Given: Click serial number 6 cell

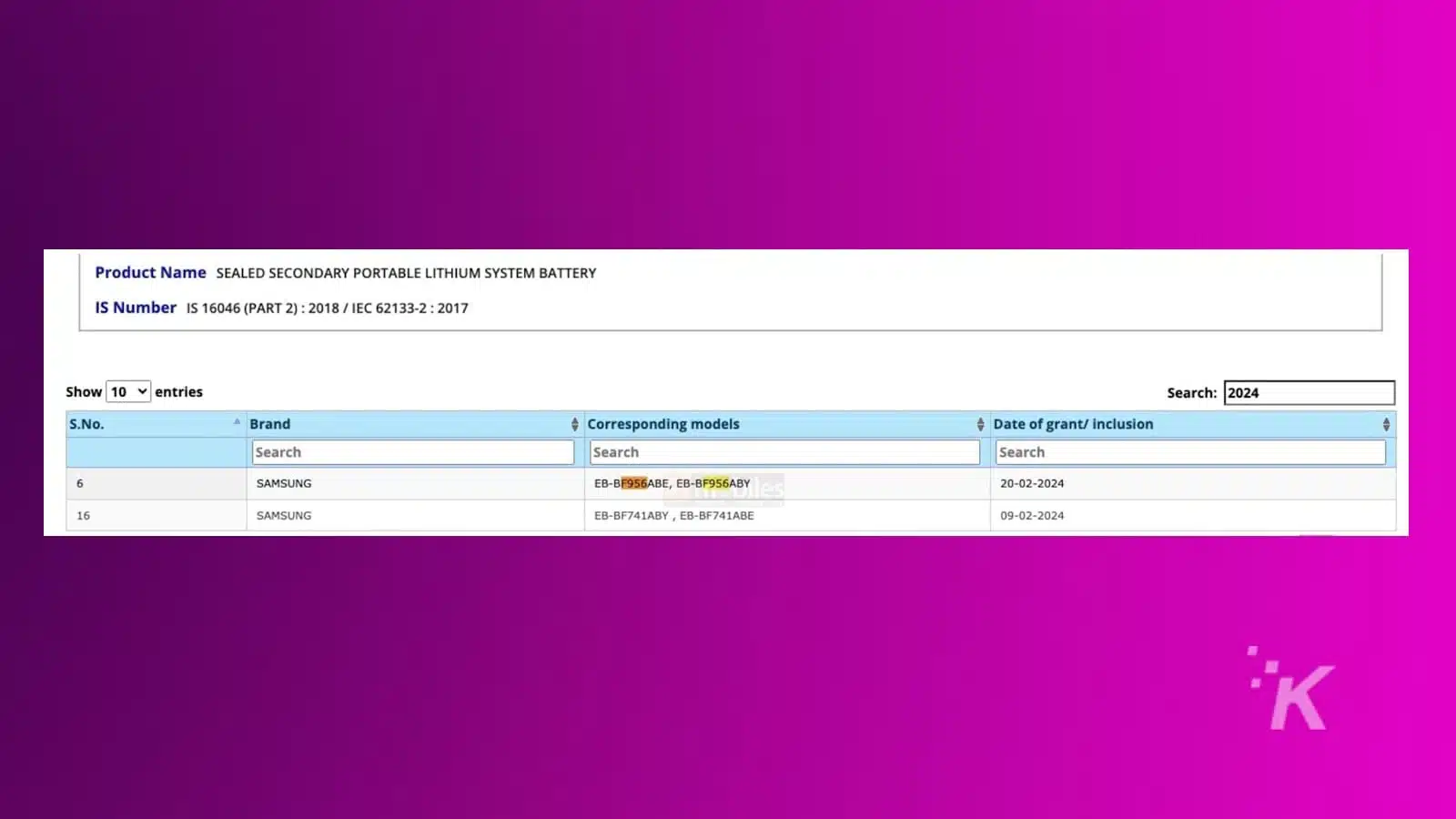Looking at the screenshot, I should (80, 484).
